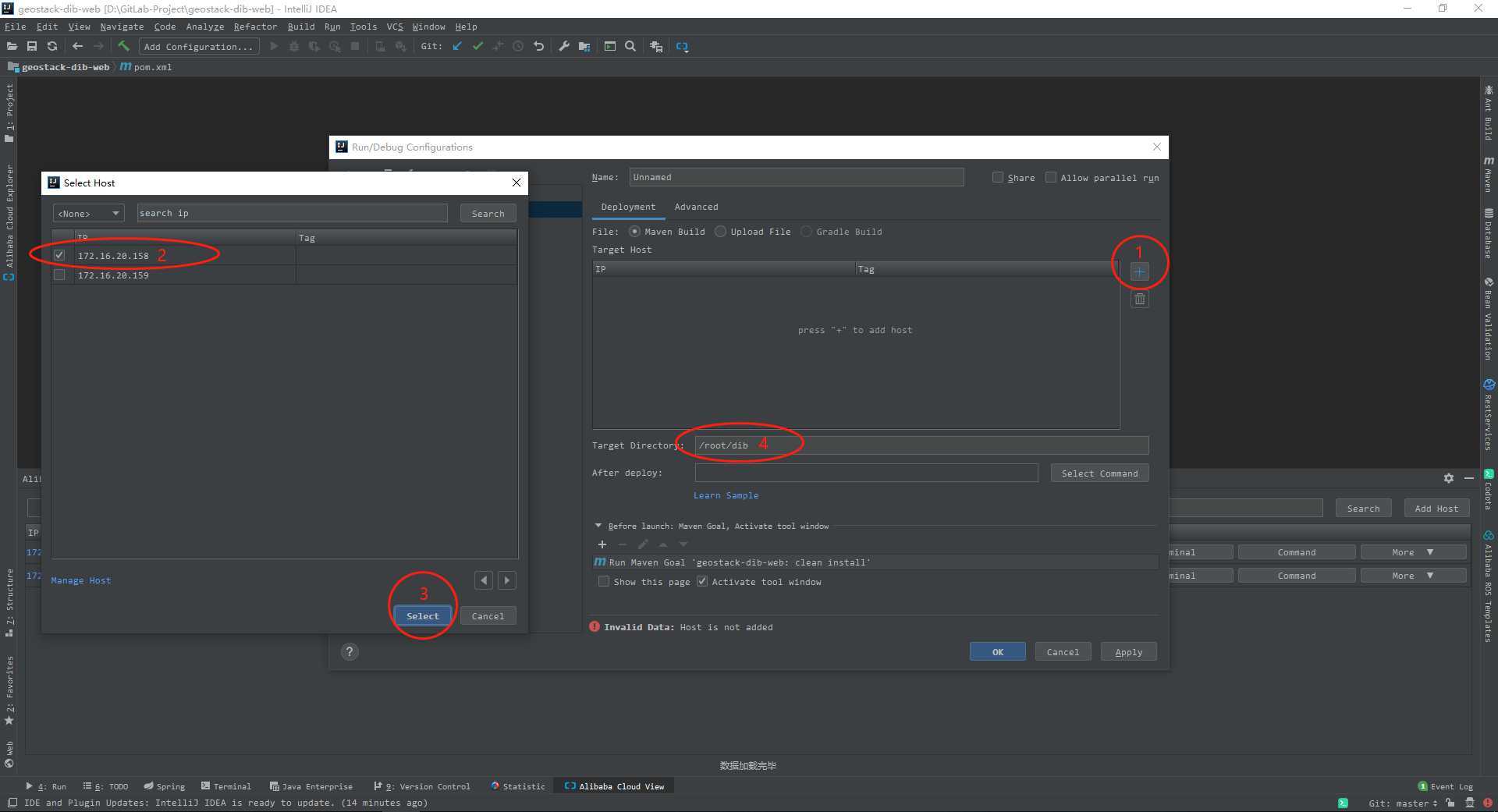
Task: Open the RestServices side tool window
Action: (1489, 415)
